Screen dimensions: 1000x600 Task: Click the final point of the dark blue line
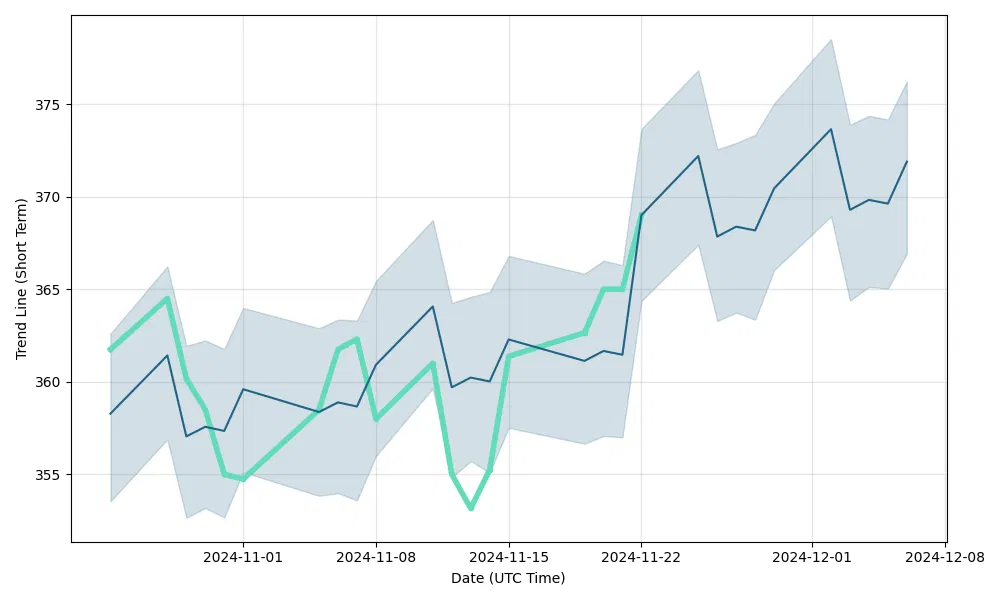[907, 161]
